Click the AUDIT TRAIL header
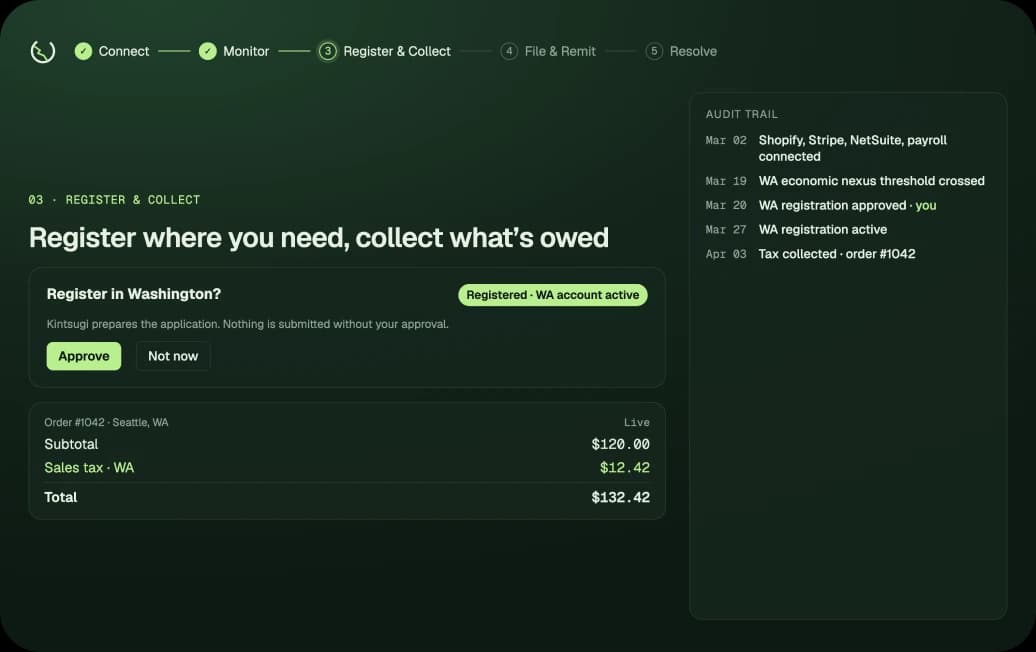Image resolution: width=1036 pixels, height=652 pixels. [742, 114]
